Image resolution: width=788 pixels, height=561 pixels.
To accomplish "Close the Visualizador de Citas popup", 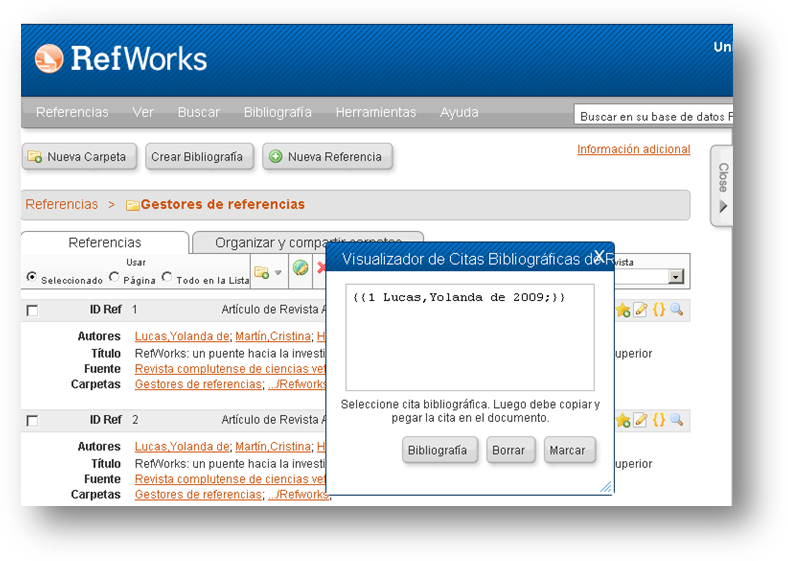I will click(x=599, y=255).
